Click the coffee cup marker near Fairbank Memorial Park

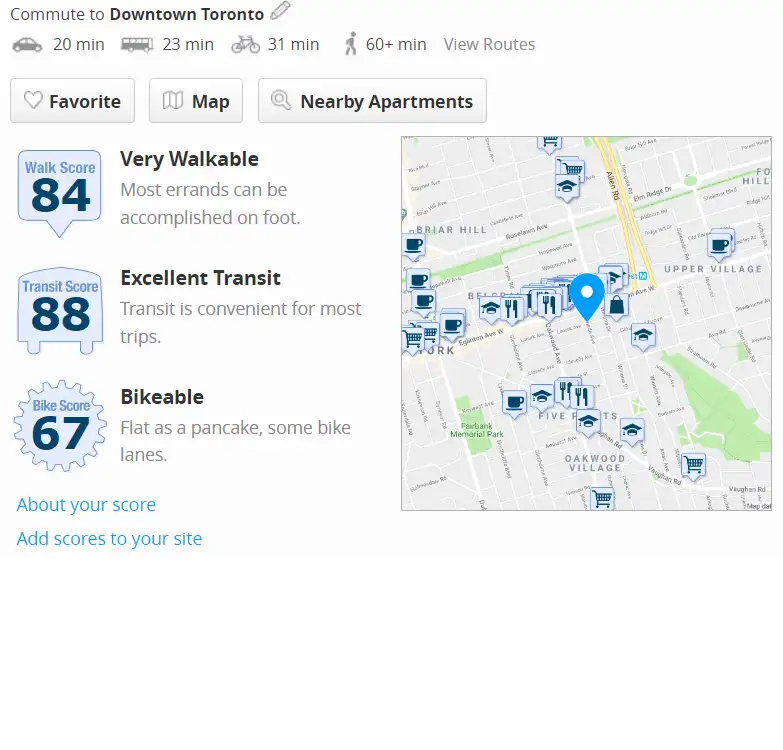point(514,403)
